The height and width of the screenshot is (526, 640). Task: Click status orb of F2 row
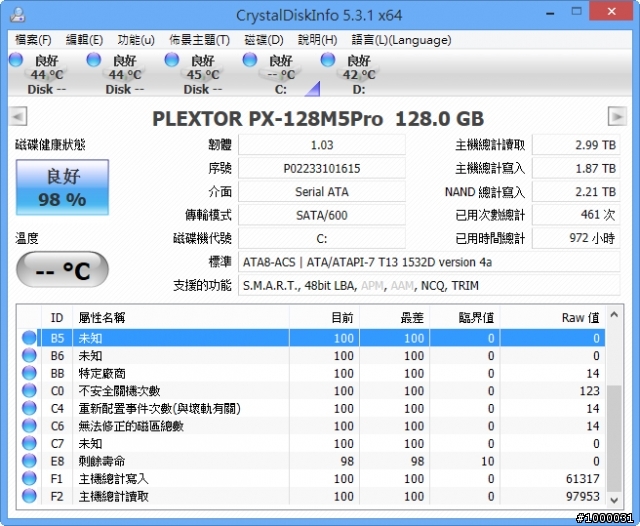tap(29, 496)
